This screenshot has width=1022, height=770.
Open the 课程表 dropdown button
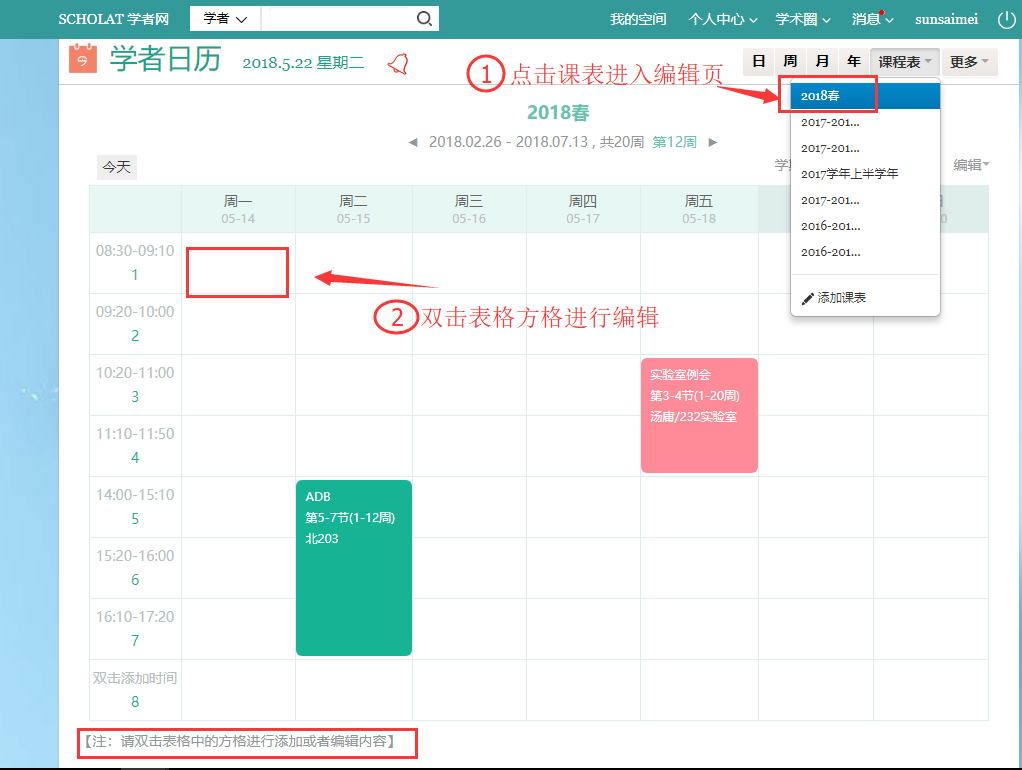[x=905, y=62]
